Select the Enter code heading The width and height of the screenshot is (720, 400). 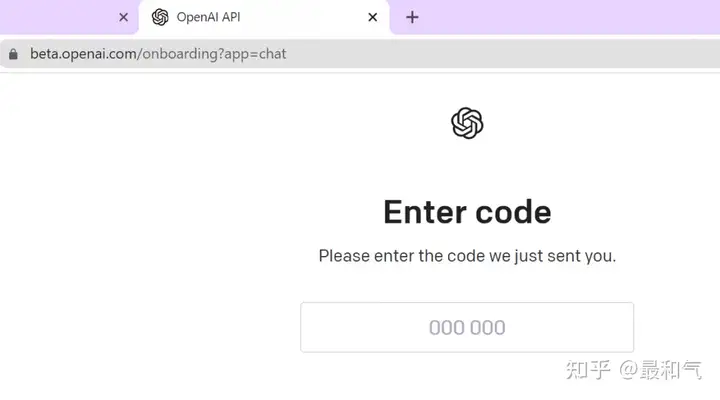pyautogui.click(x=467, y=212)
